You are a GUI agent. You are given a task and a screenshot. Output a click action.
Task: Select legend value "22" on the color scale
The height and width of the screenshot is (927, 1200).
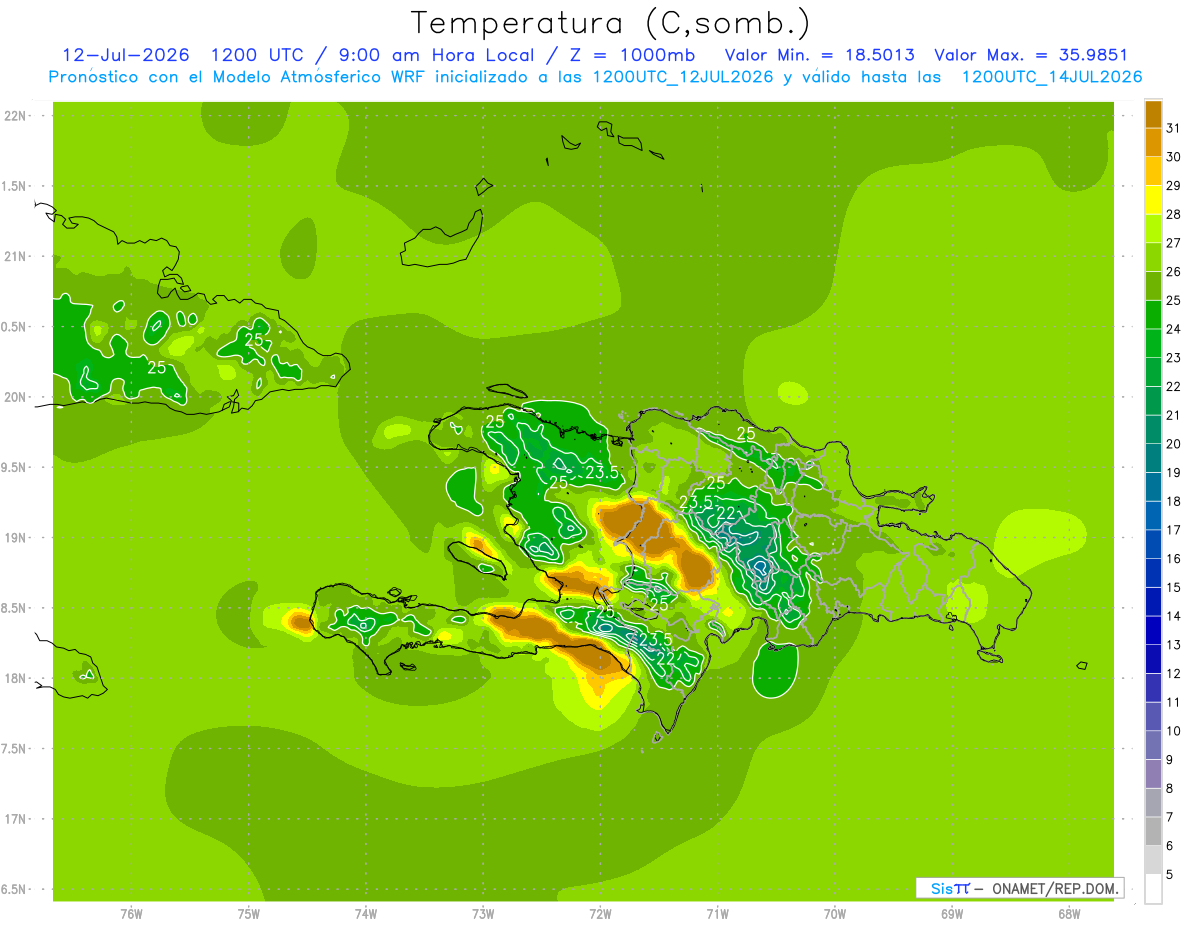[1174, 386]
